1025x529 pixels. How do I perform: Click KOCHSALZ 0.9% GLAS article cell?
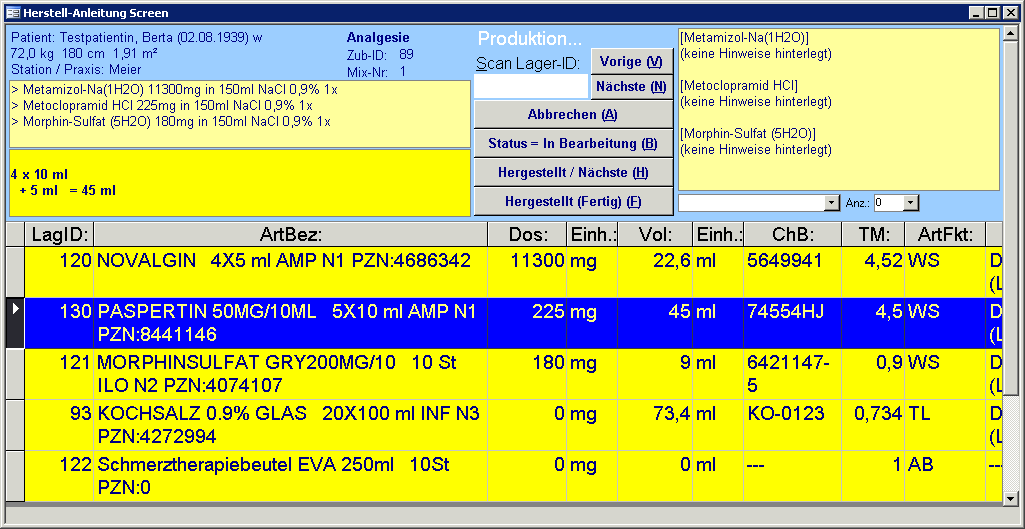coord(291,425)
